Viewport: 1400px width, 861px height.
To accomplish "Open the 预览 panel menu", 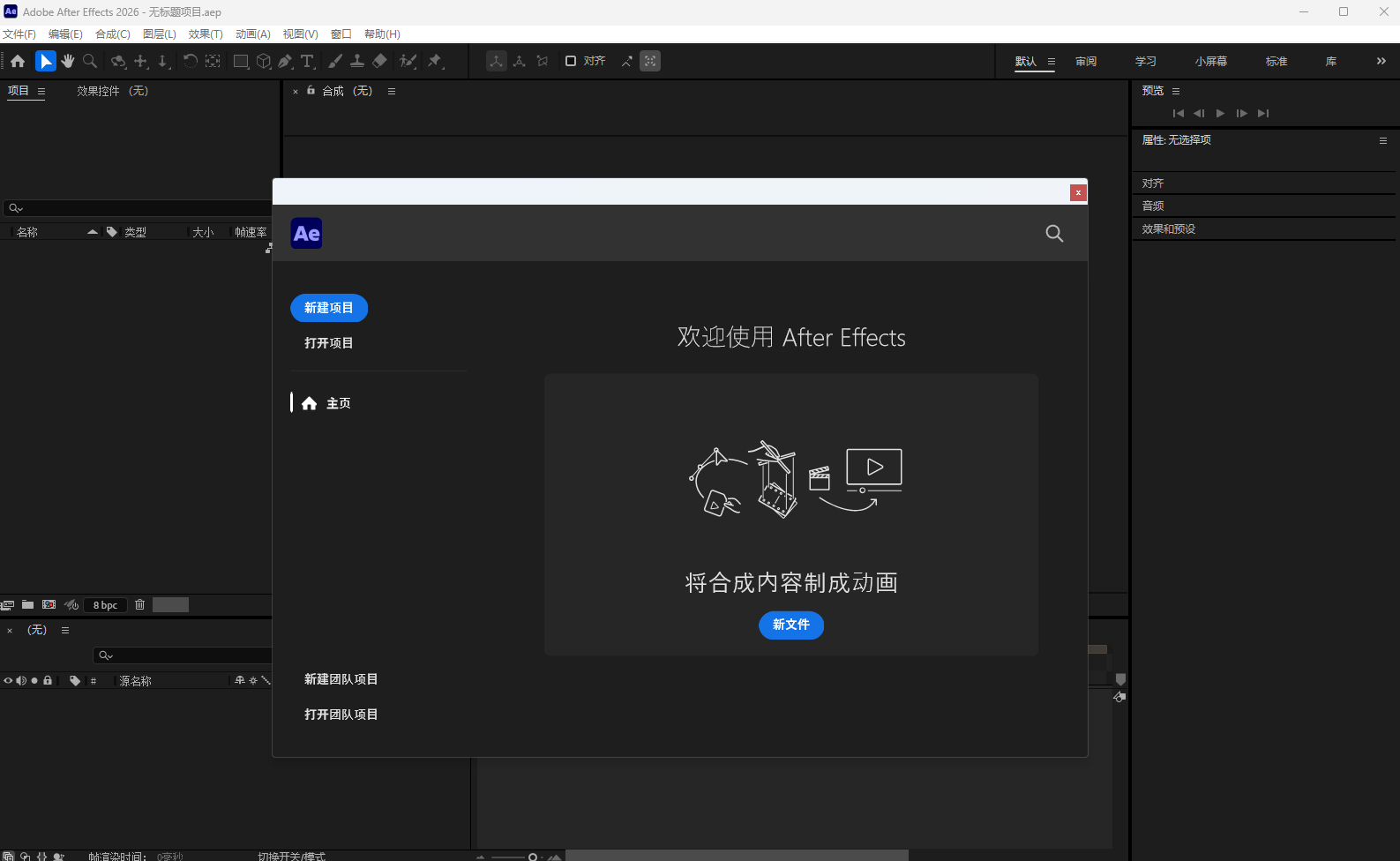I will [x=1176, y=91].
